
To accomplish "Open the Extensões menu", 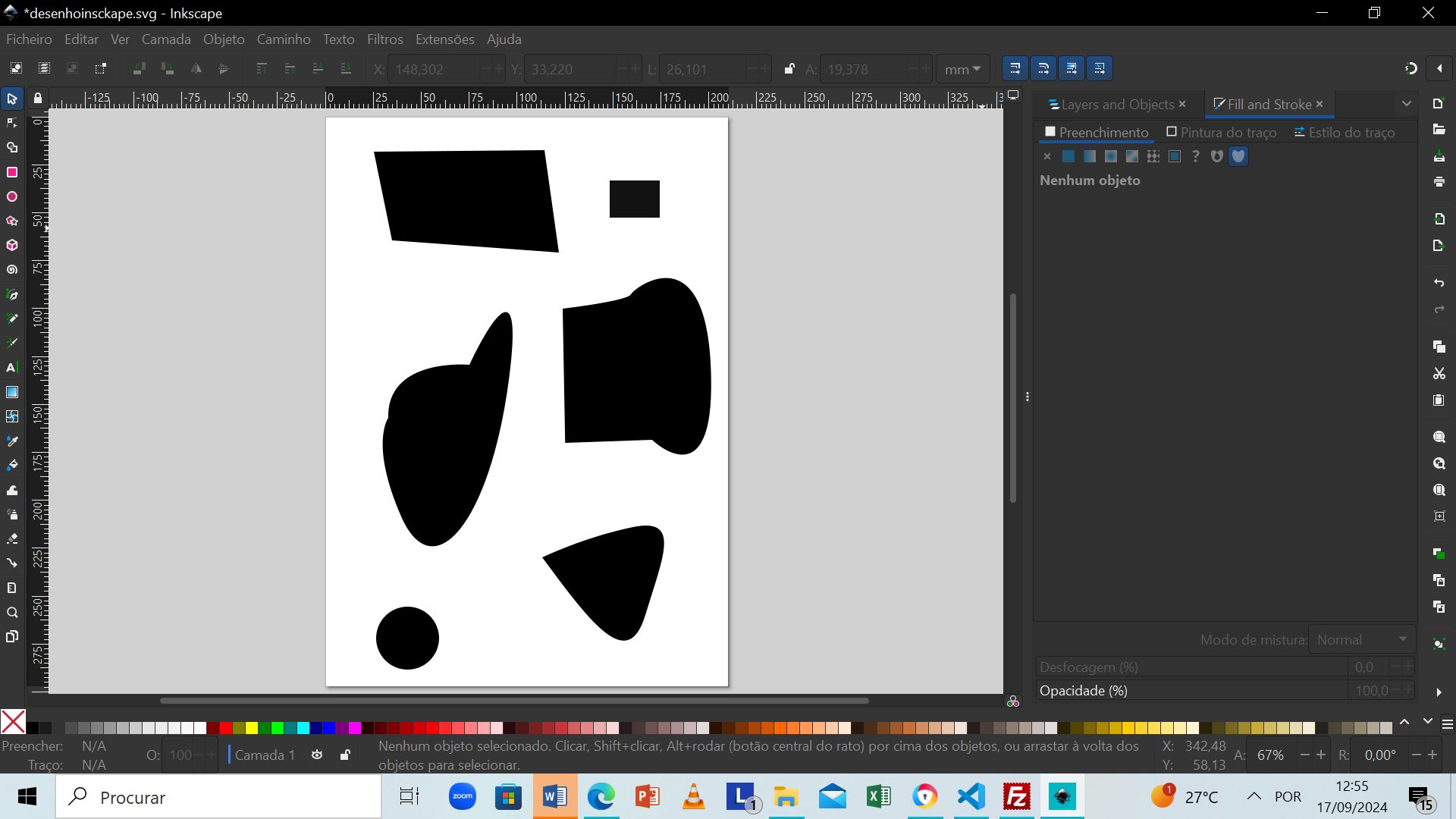I will click(x=444, y=39).
